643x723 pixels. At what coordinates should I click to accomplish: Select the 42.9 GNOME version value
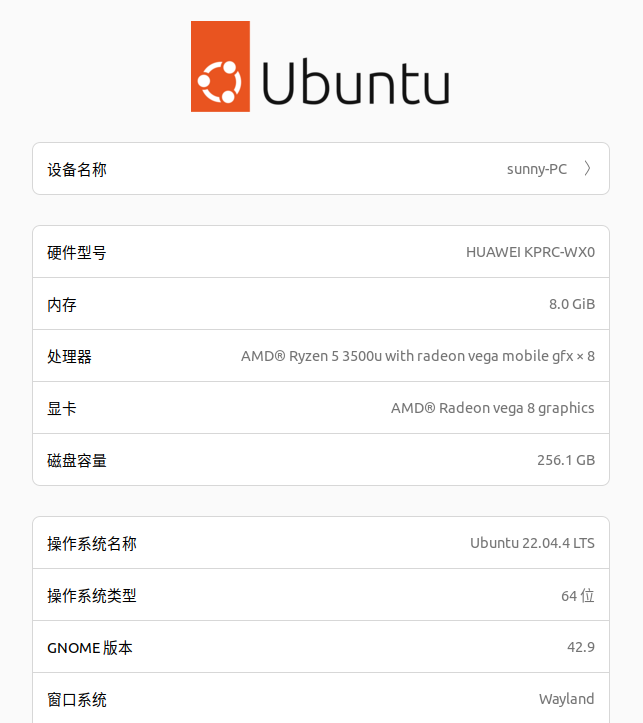[581, 647]
